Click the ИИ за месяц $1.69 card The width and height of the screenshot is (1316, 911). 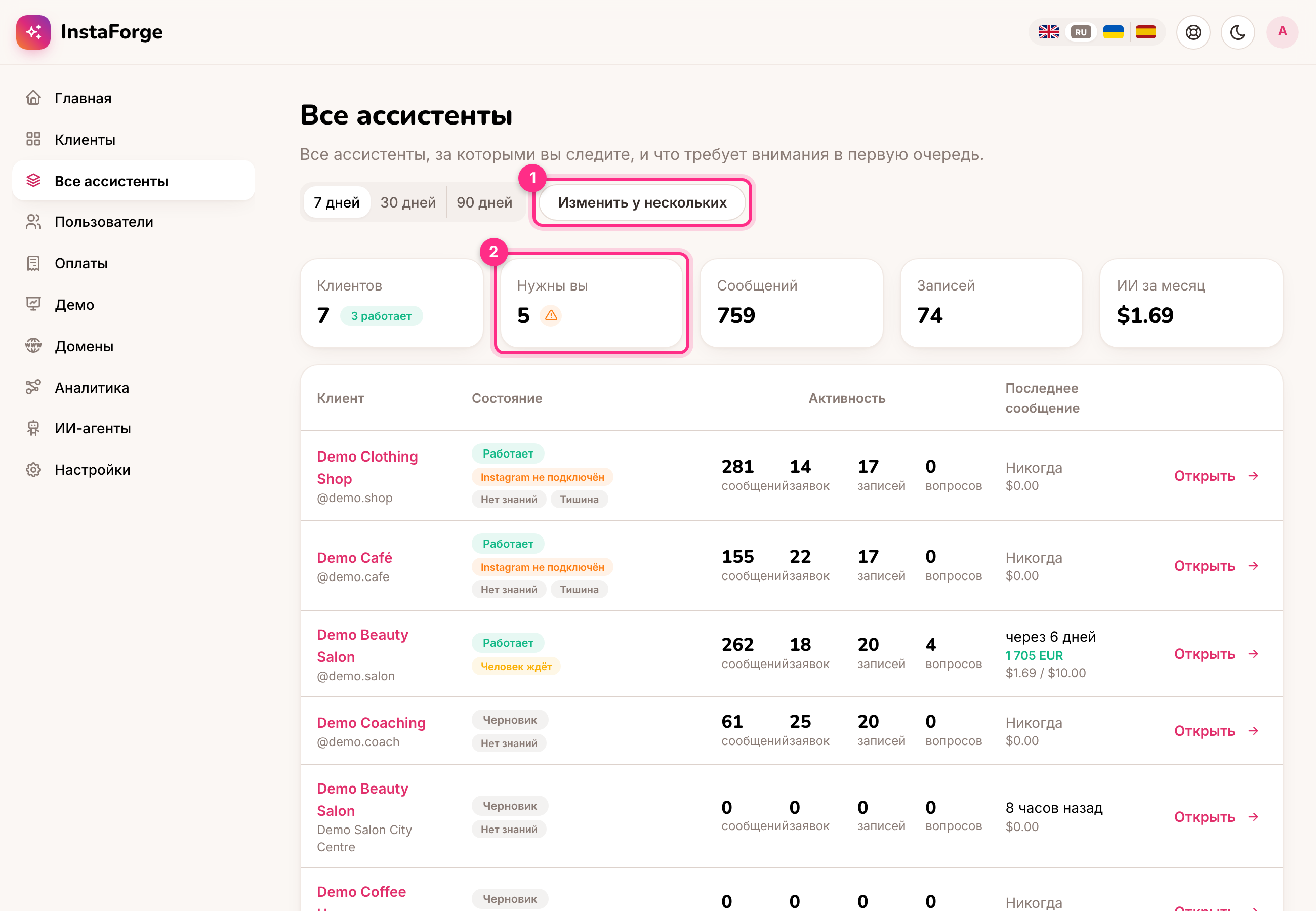coord(1191,303)
